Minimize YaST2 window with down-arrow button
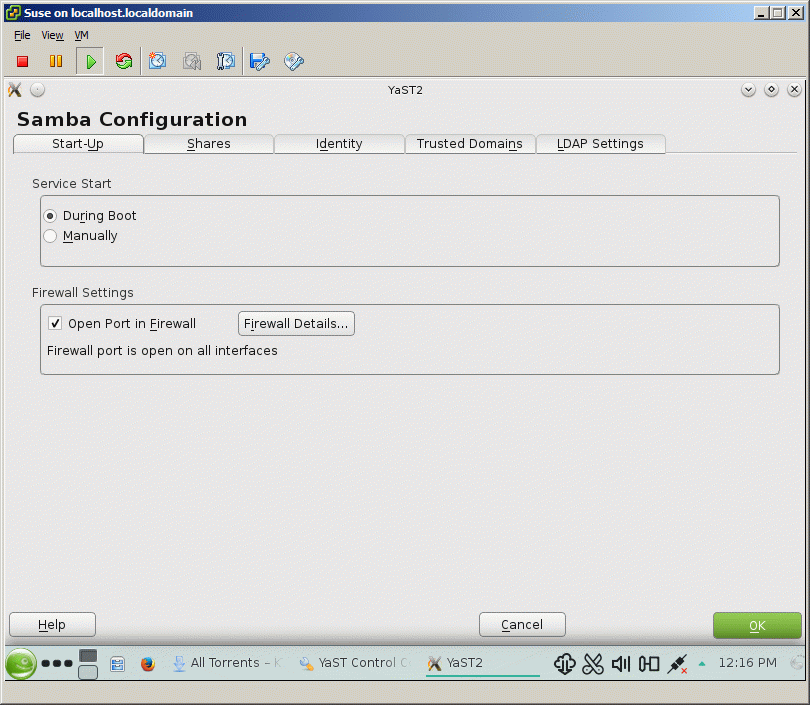 (x=748, y=90)
